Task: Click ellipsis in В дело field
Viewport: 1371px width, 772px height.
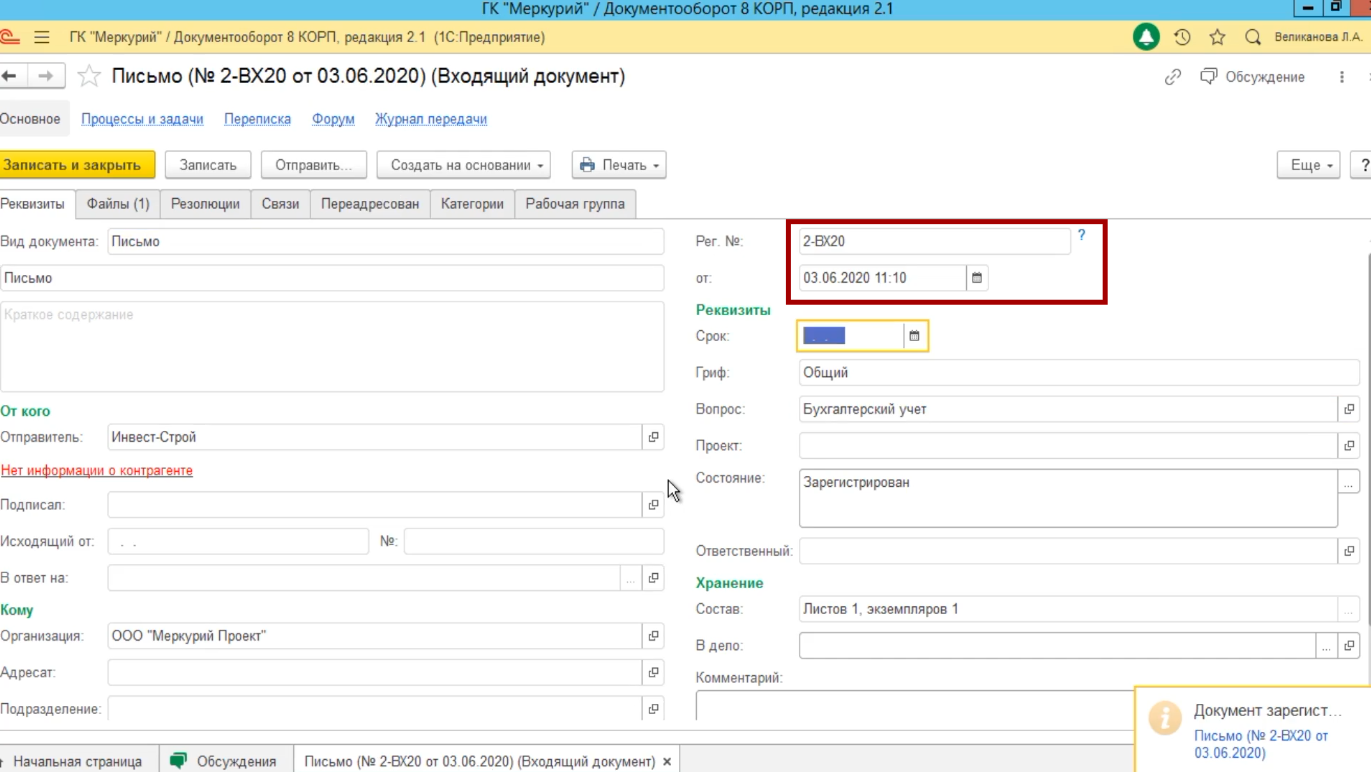Action: pyautogui.click(x=1327, y=646)
